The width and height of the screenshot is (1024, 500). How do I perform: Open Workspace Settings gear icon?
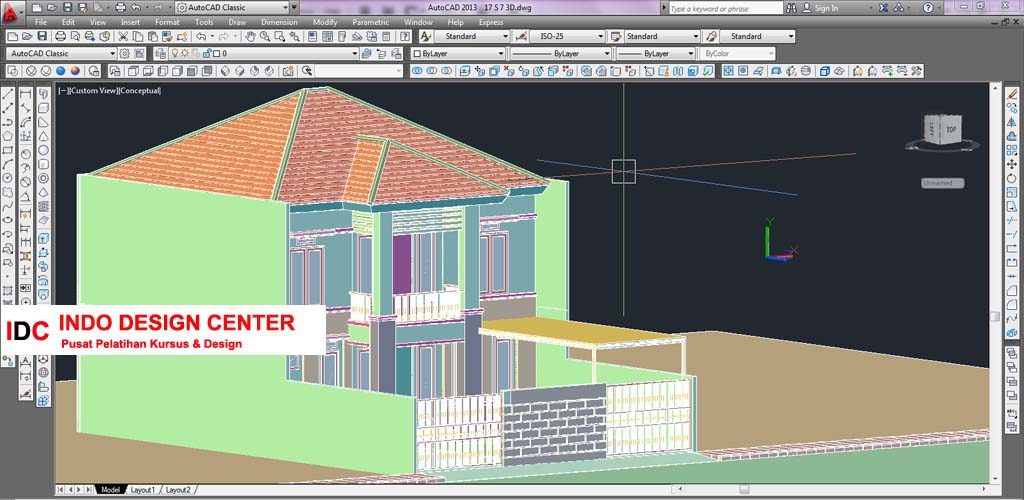click(124, 54)
